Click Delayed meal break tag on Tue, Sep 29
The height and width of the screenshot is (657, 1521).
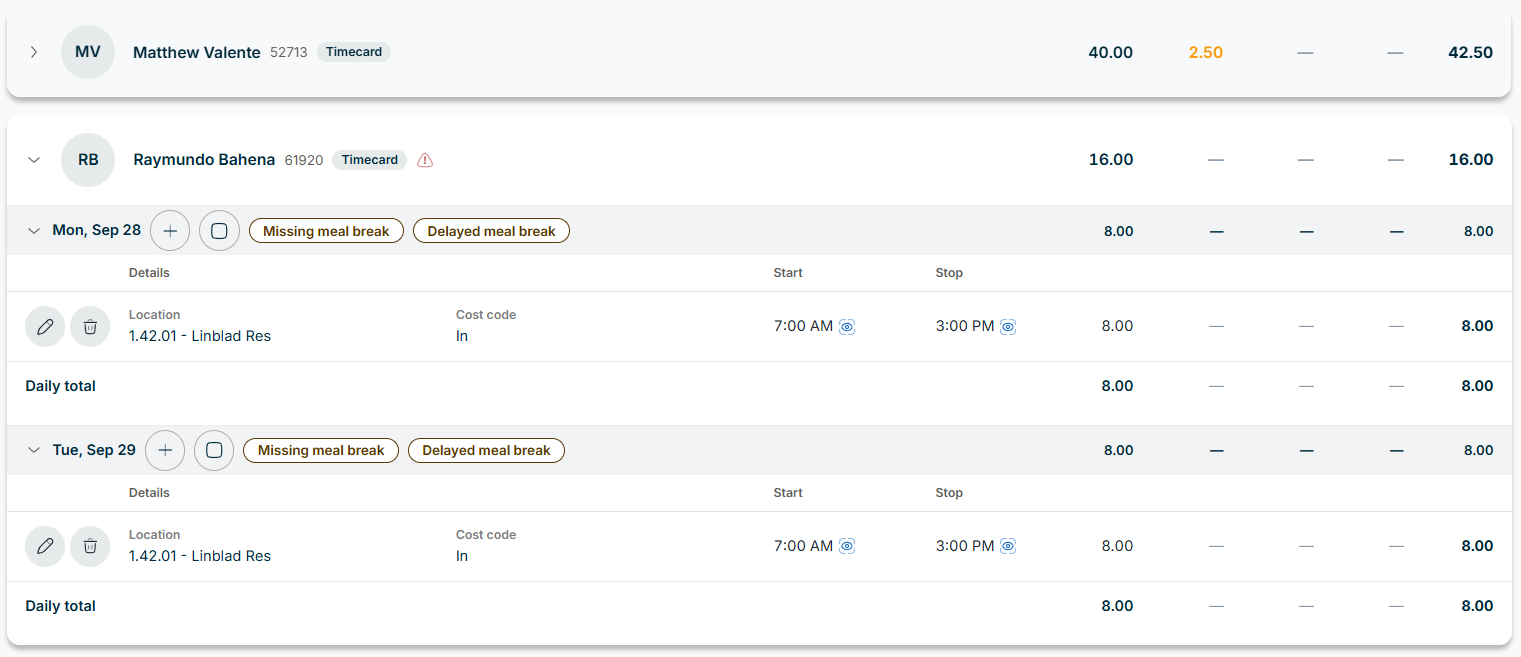486,451
